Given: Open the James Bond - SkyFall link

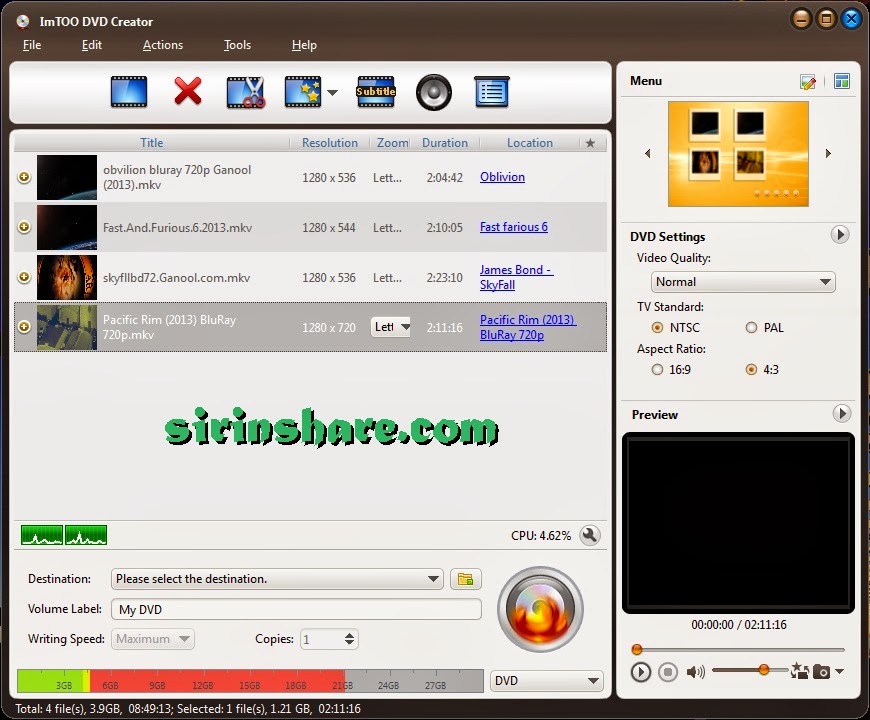Looking at the screenshot, I should click(x=517, y=277).
